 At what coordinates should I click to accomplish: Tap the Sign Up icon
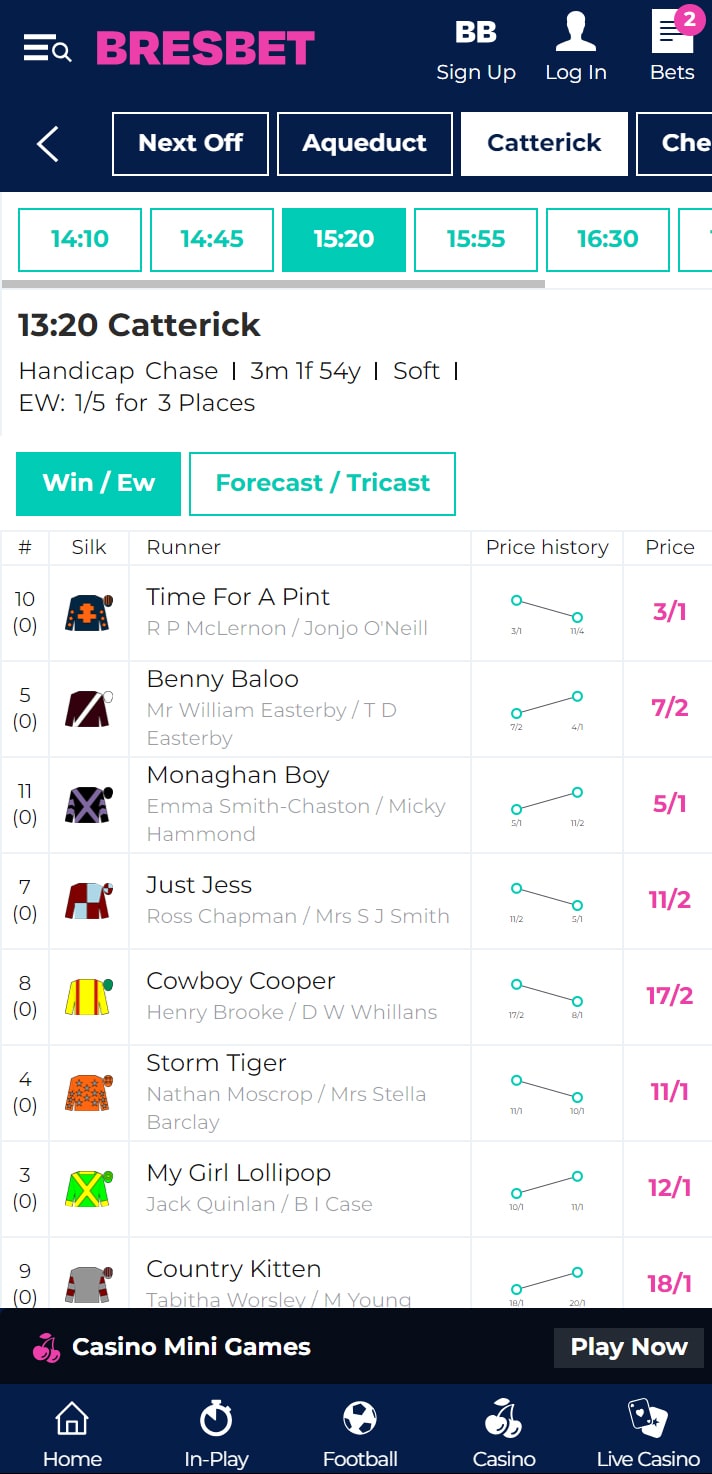point(476,33)
